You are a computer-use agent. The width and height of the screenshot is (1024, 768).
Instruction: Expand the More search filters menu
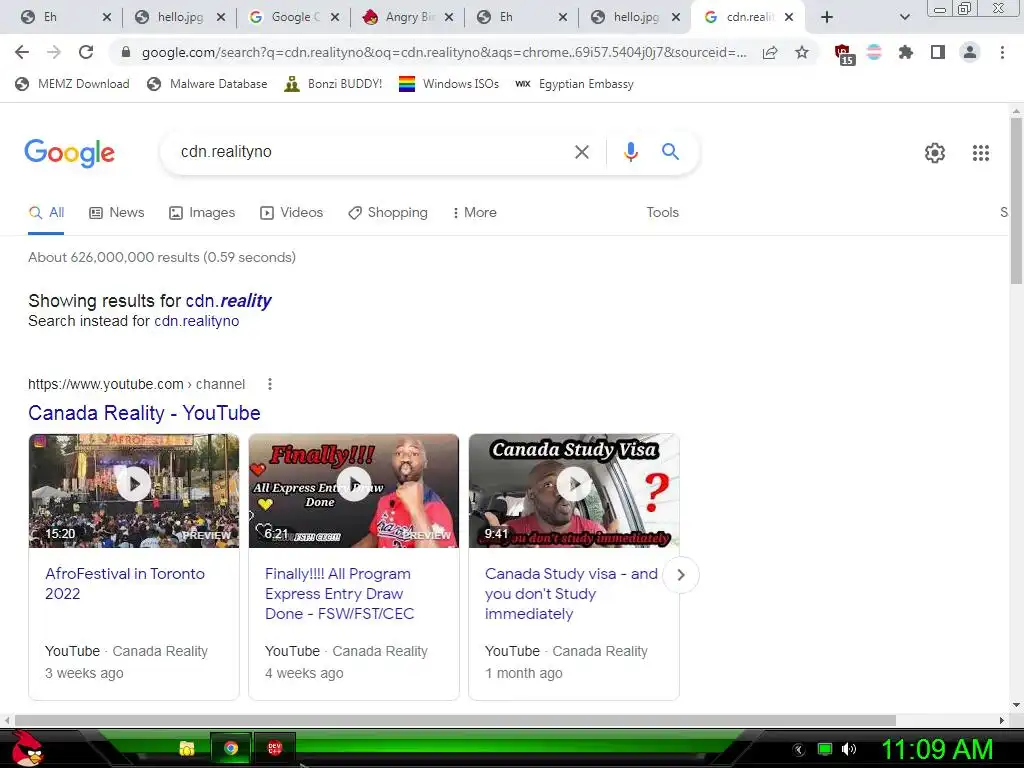(475, 212)
